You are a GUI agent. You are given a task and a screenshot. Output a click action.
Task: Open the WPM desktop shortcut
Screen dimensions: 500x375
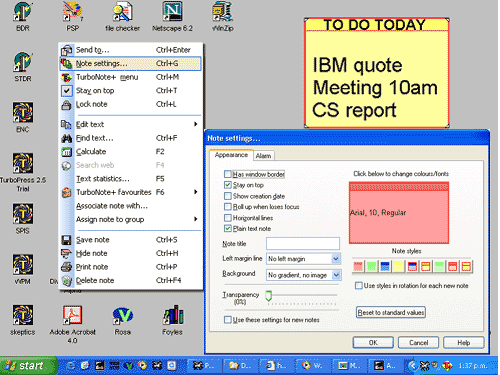[23, 269]
